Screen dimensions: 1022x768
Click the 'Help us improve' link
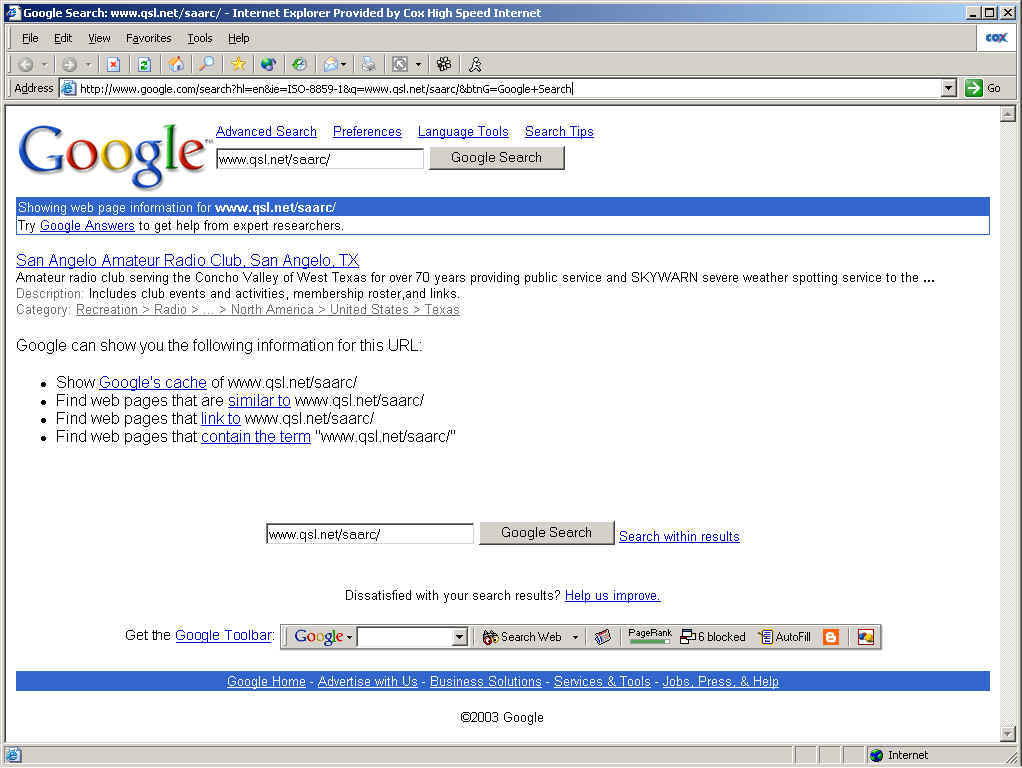tap(612, 595)
